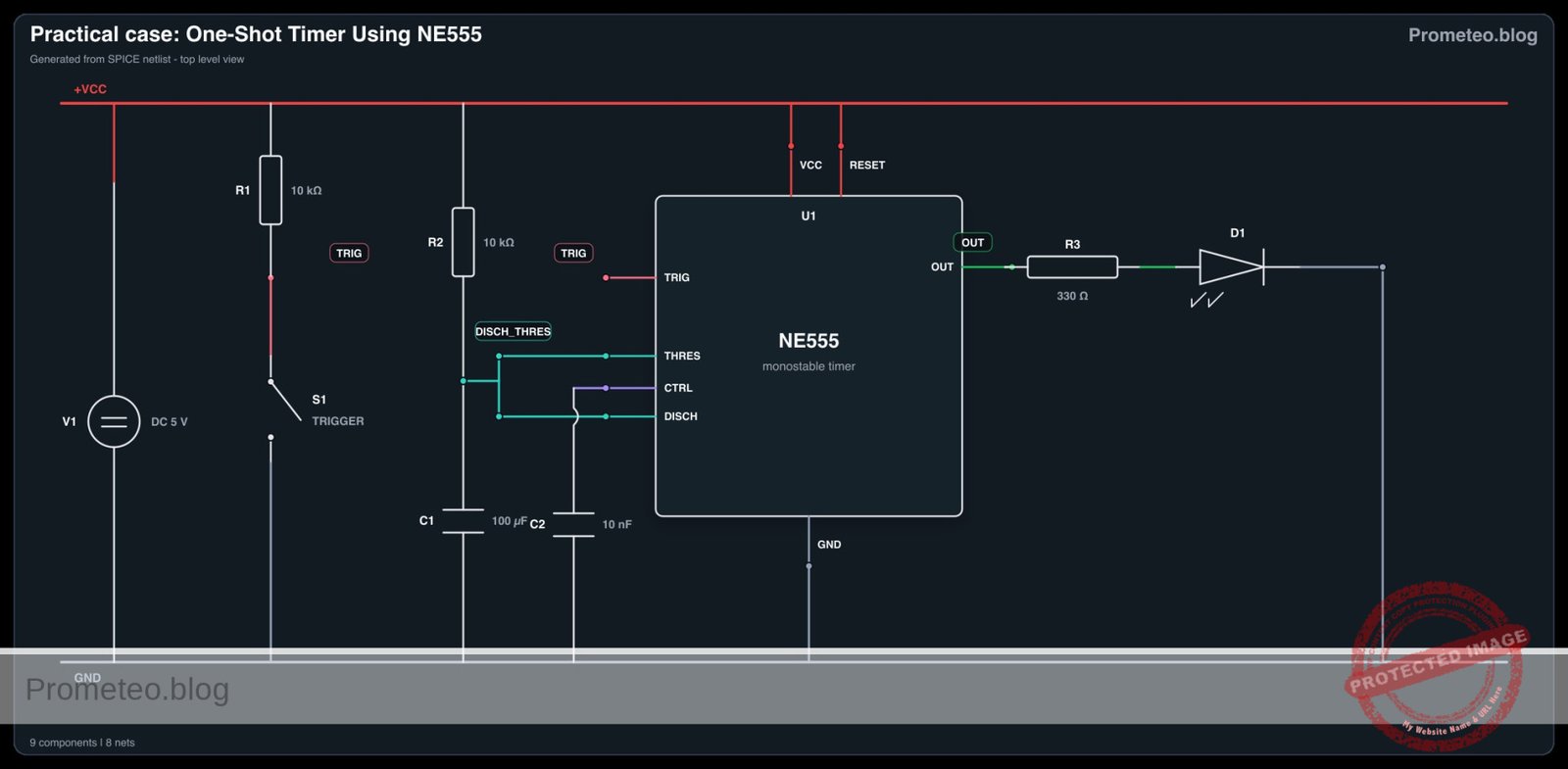The width and height of the screenshot is (1568, 769).
Task: Click the TRIG pin label inside U1
Action: [676, 278]
